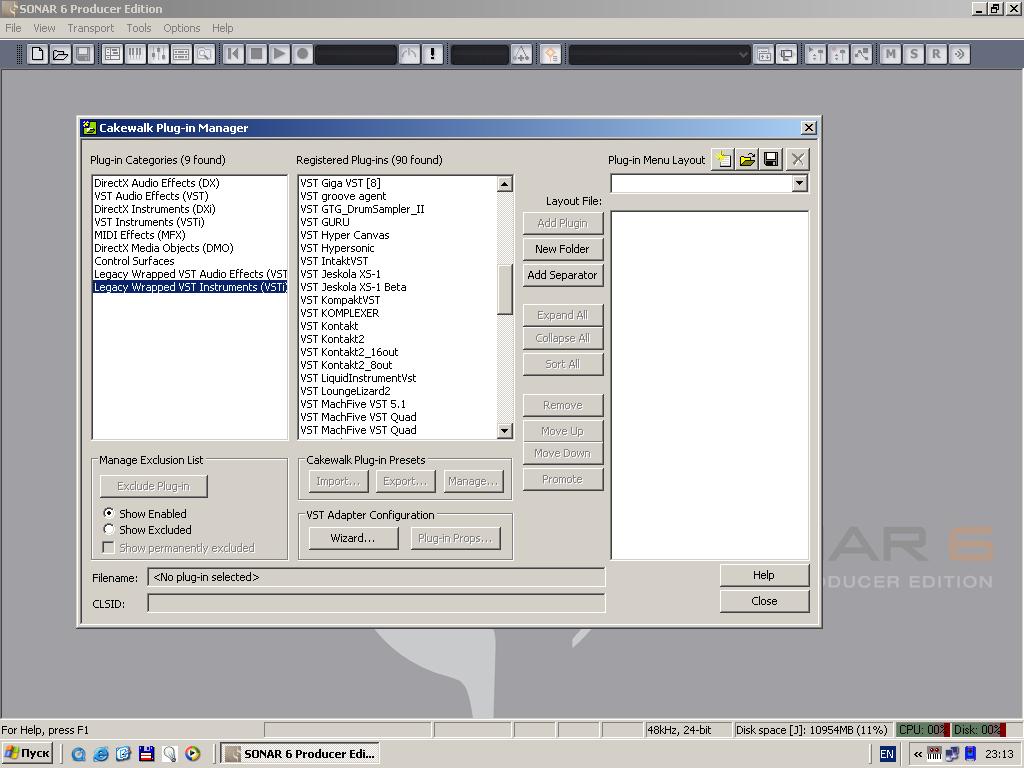Open the Layout File dropdown list
Screen dimensions: 1024x768
coord(798,184)
